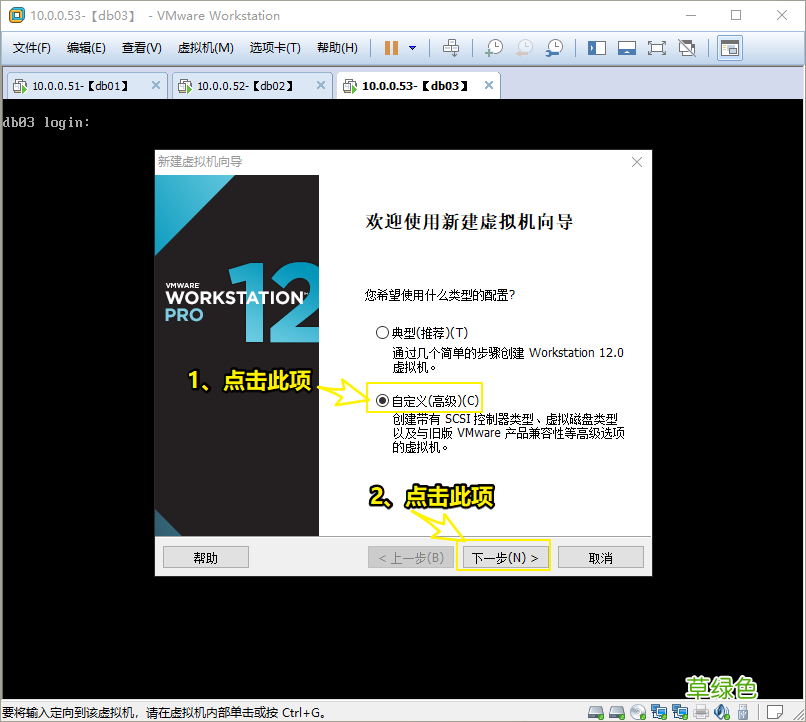The width and height of the screenshot is (806, 722).
Task: Click the hard disk icon beside the CD/DVD icon
Action: pyautogui.click(x=617, y=712)
